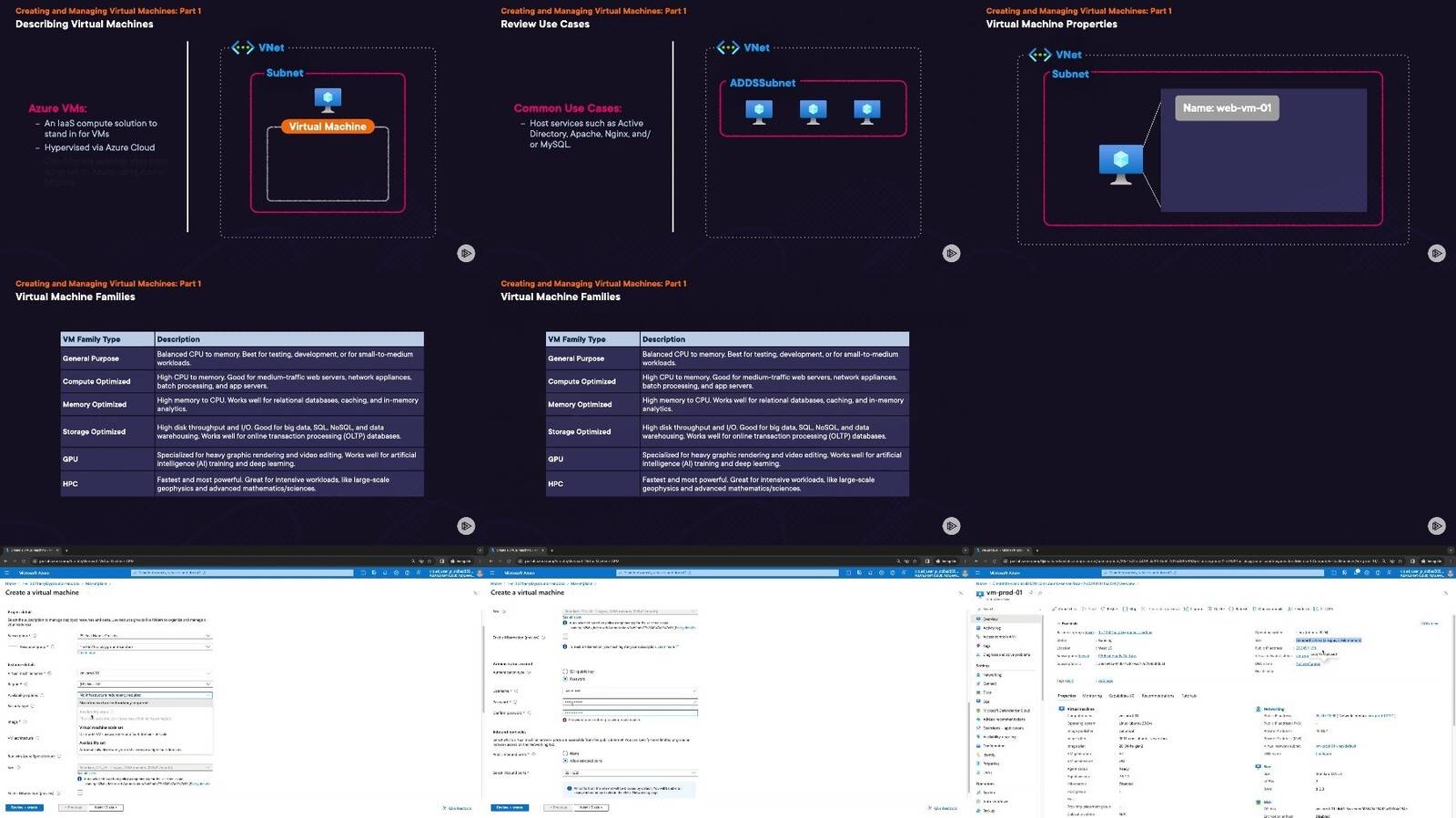
Task: Click the Name: web-vm-01 label
Action: [1227, 108]
